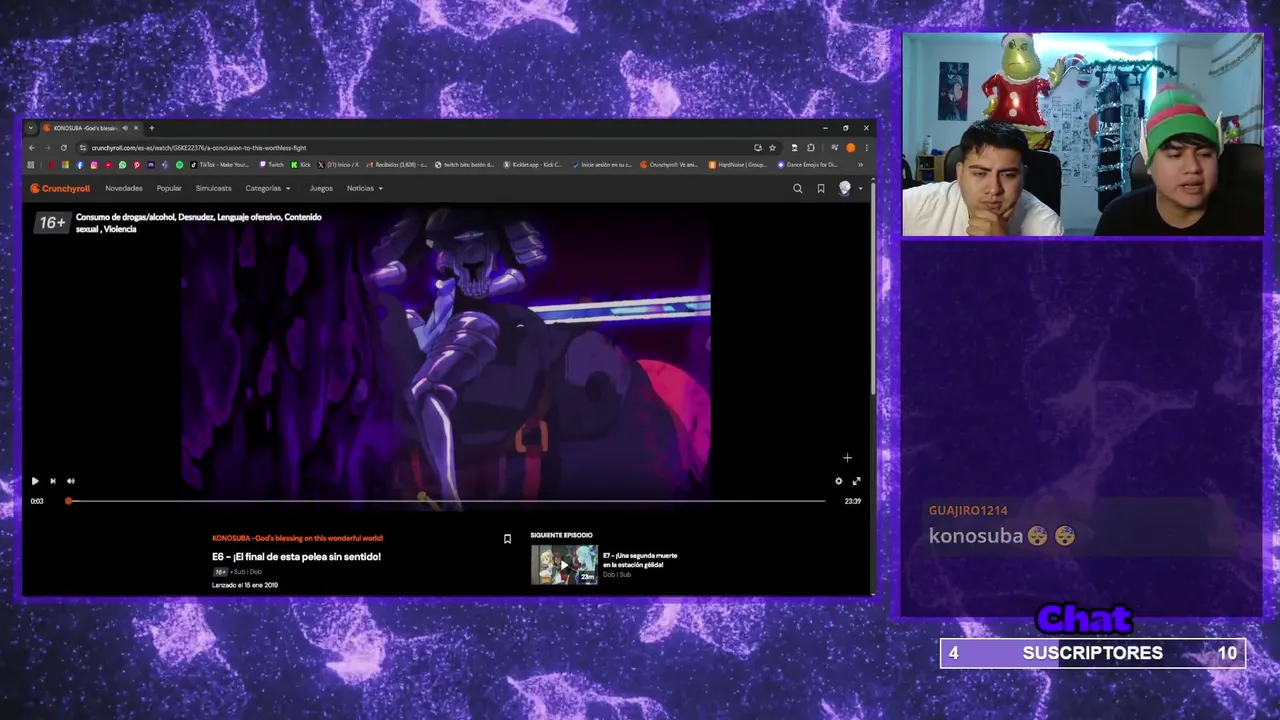The width and height of the screenshot is (1280, 720).
Task: Open the Juegos menu item
Action: pyautogui.click(x=321, y=188)
